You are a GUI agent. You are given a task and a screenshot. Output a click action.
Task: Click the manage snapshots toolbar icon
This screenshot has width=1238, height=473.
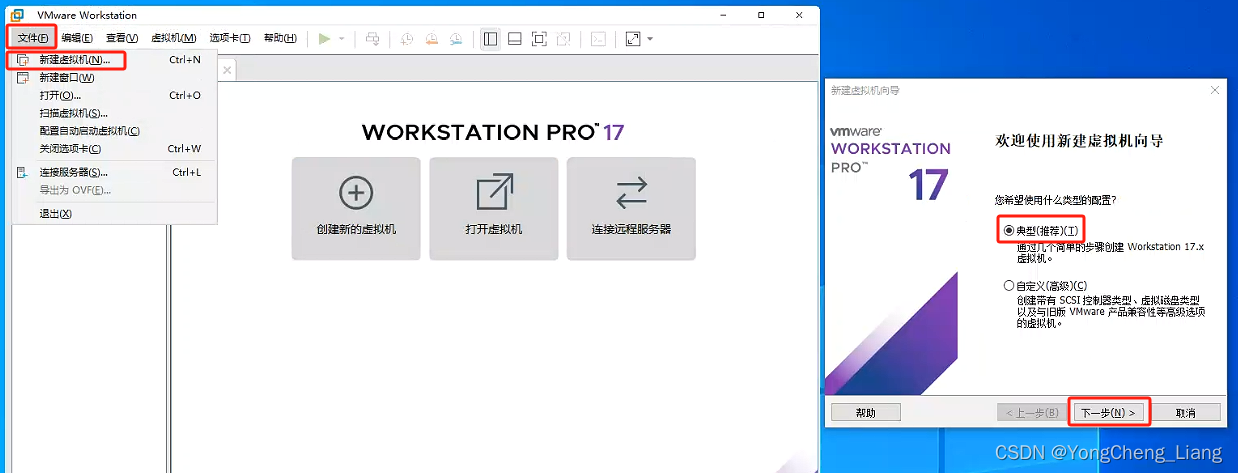coord(456,38)
